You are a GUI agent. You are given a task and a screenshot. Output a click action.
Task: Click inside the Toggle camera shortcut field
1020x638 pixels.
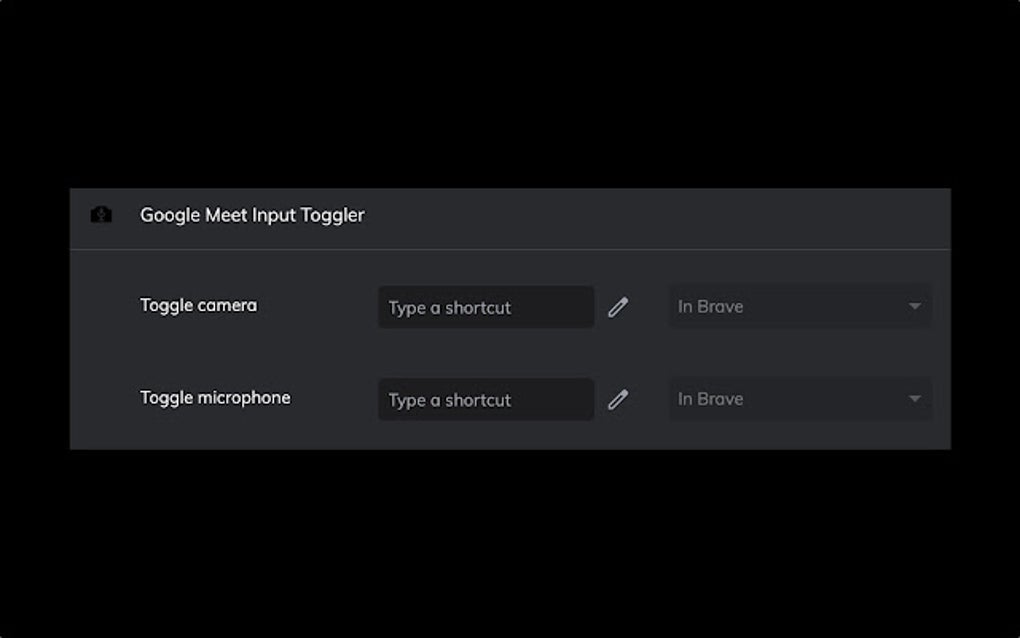[x=485, y=307]
